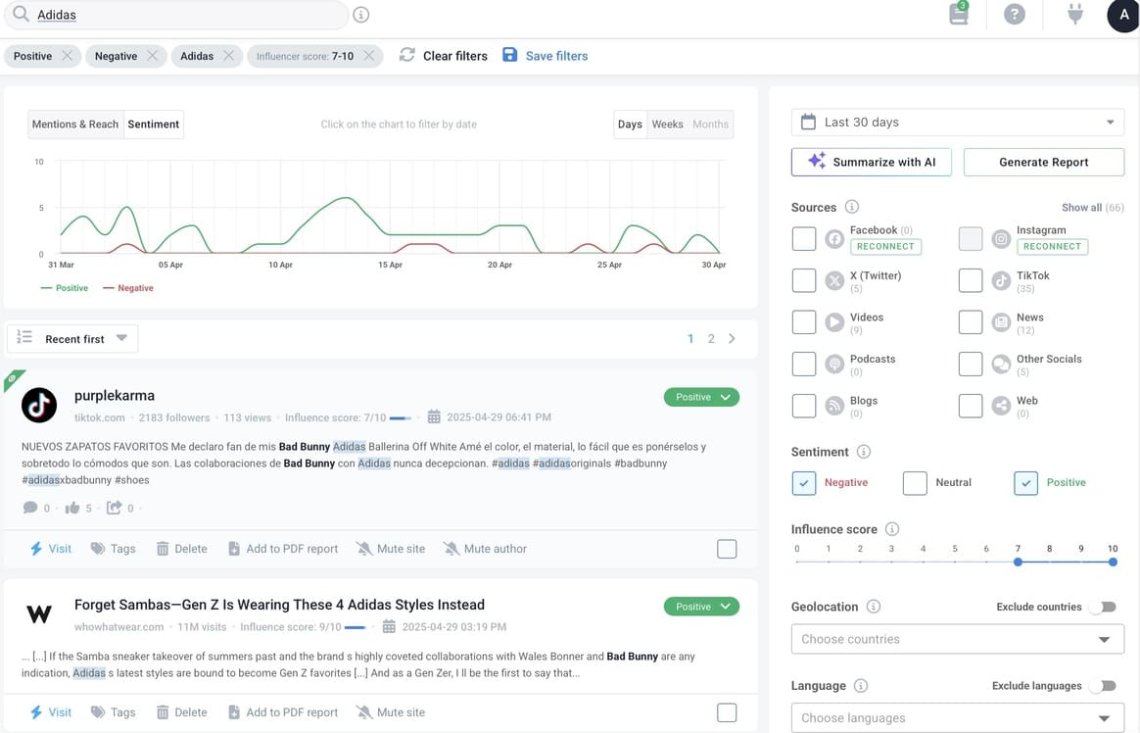Open whowhatwear mention Positive sentiment dropdown
Image resolution: width=1140 pixels, height=733 pixels.
702,606
